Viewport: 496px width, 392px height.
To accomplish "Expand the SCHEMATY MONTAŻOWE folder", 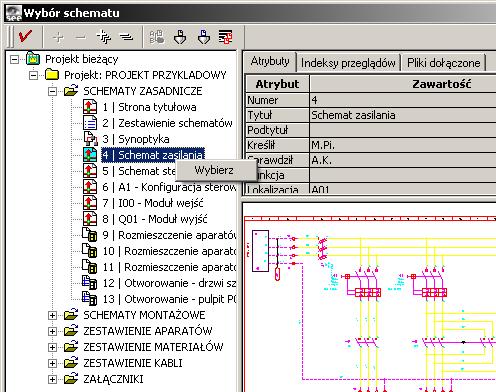I will [x=52, y=315].
